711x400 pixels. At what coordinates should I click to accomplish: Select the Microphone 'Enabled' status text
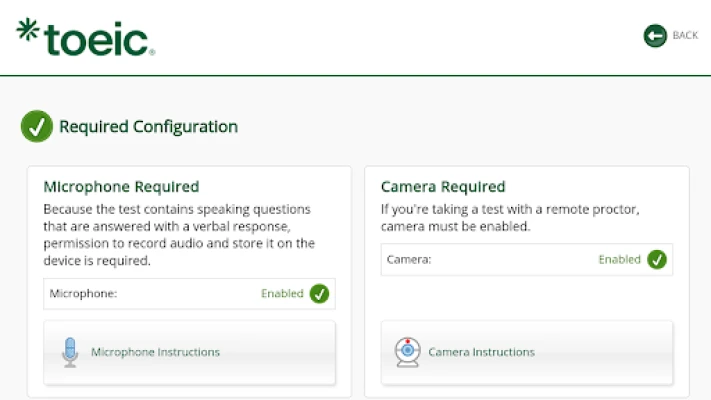click(282, 294)
